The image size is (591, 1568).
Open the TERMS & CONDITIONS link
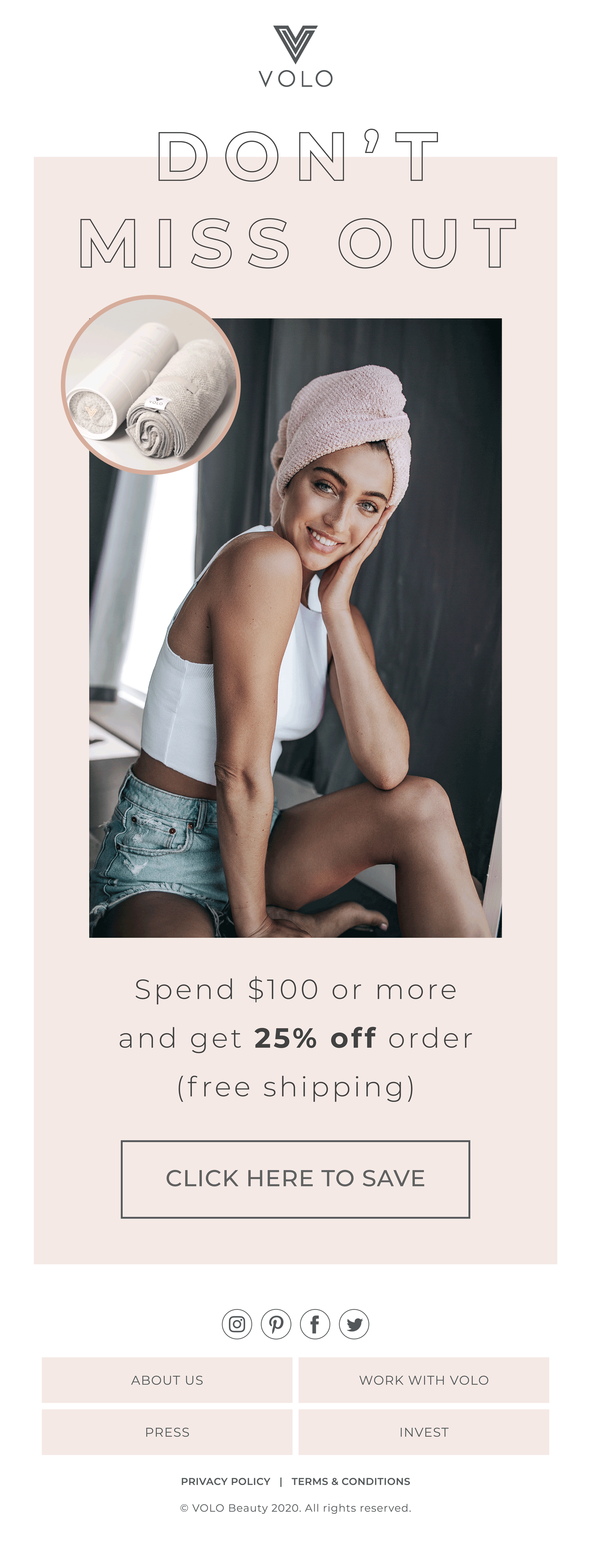coord(351,1482)
